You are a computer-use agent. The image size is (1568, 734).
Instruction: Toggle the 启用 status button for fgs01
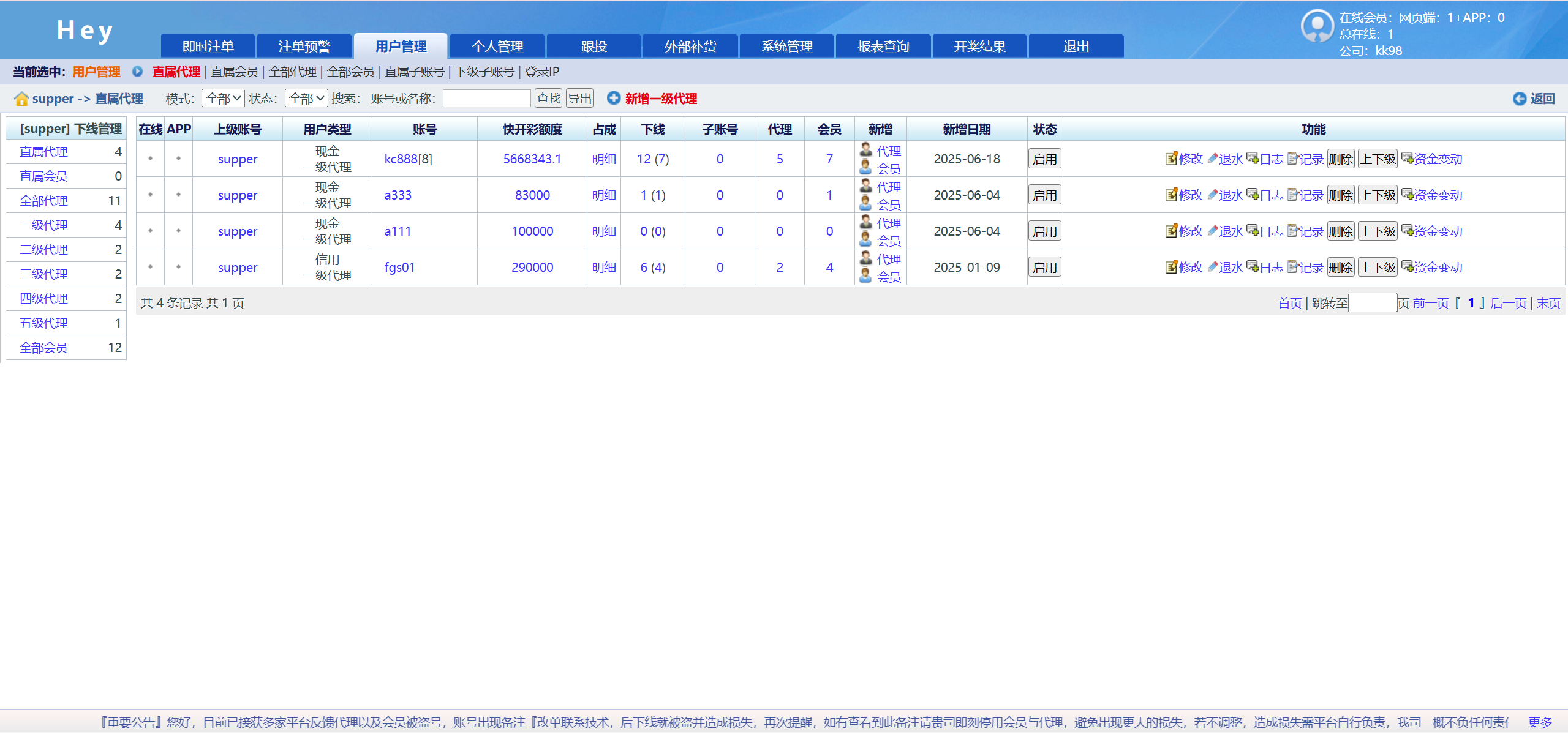(1044, 268)
